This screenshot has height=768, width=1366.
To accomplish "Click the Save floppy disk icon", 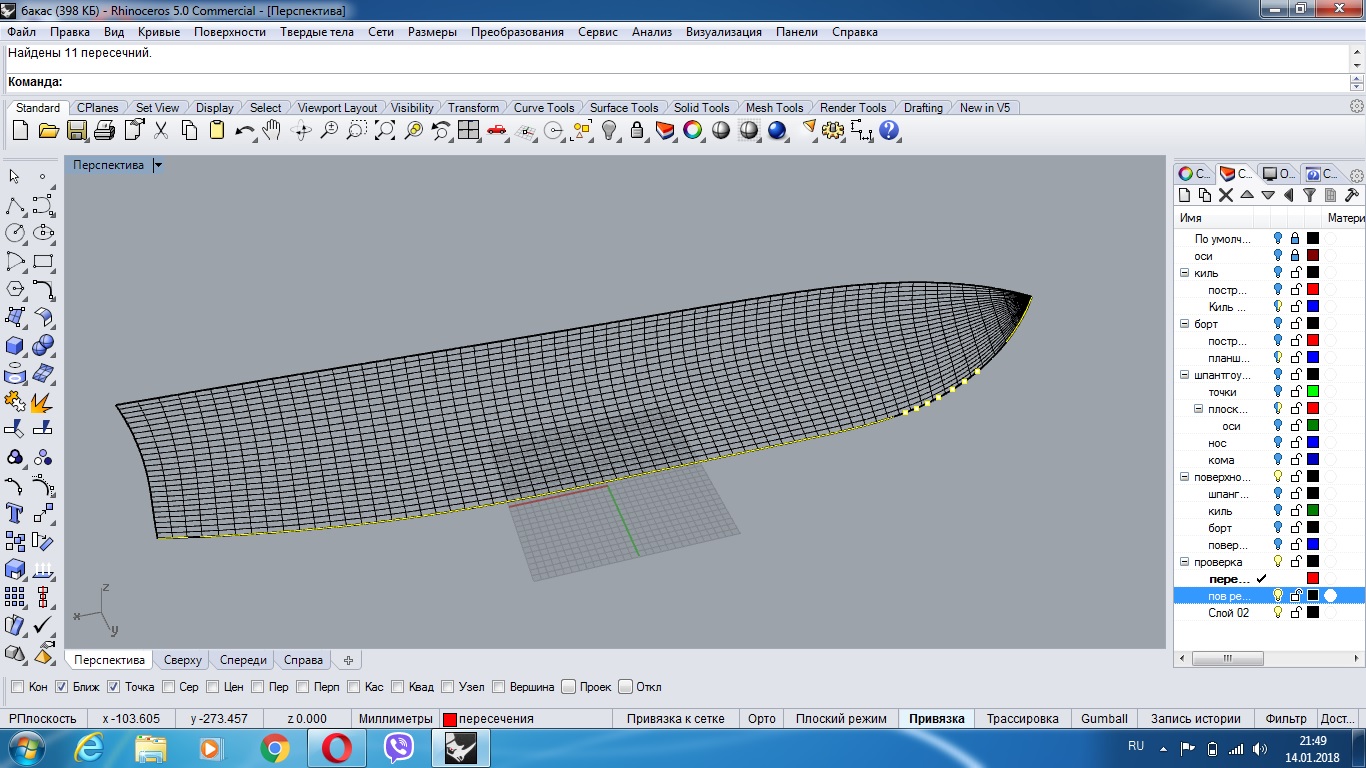I will 76,130.
